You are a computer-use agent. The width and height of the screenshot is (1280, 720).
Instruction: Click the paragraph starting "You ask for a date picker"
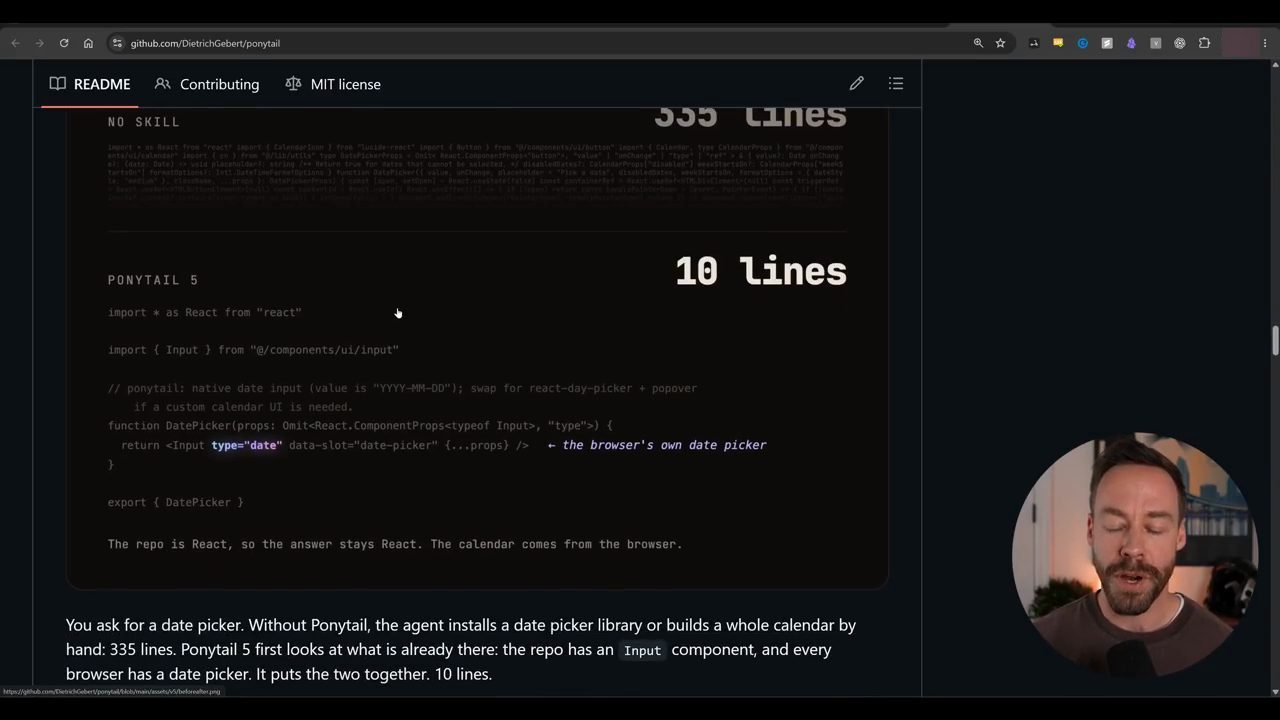point(461,649)
